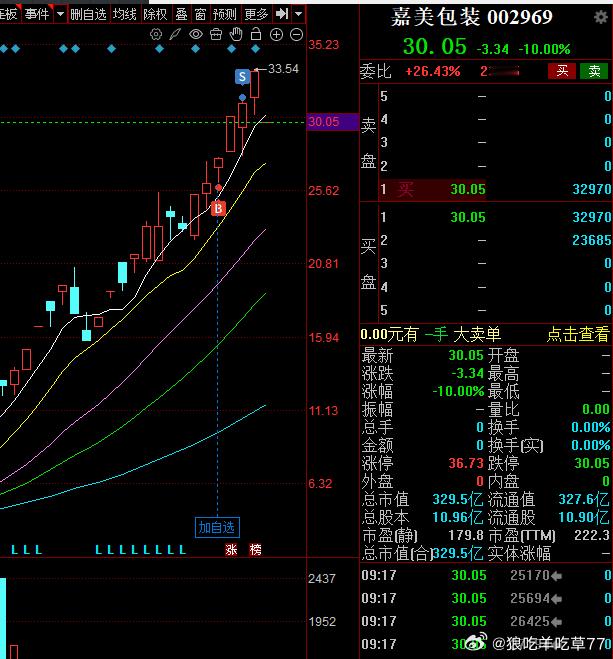Toggle the chart lock icon
Screen dimensions: 613x659
point(256,34)
